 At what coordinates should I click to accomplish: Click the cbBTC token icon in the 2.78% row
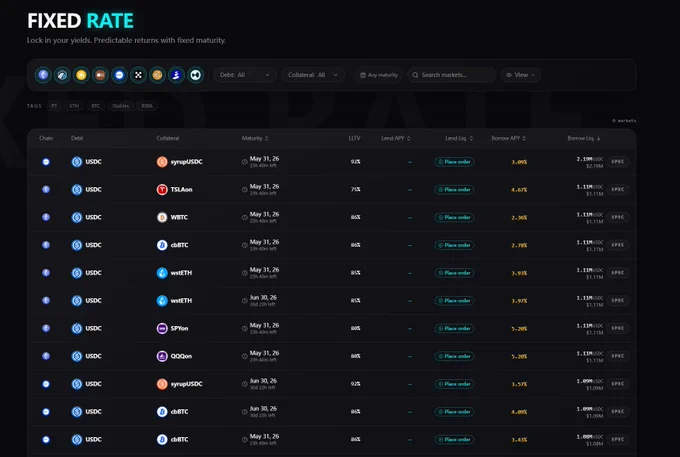tap(162, 245)
